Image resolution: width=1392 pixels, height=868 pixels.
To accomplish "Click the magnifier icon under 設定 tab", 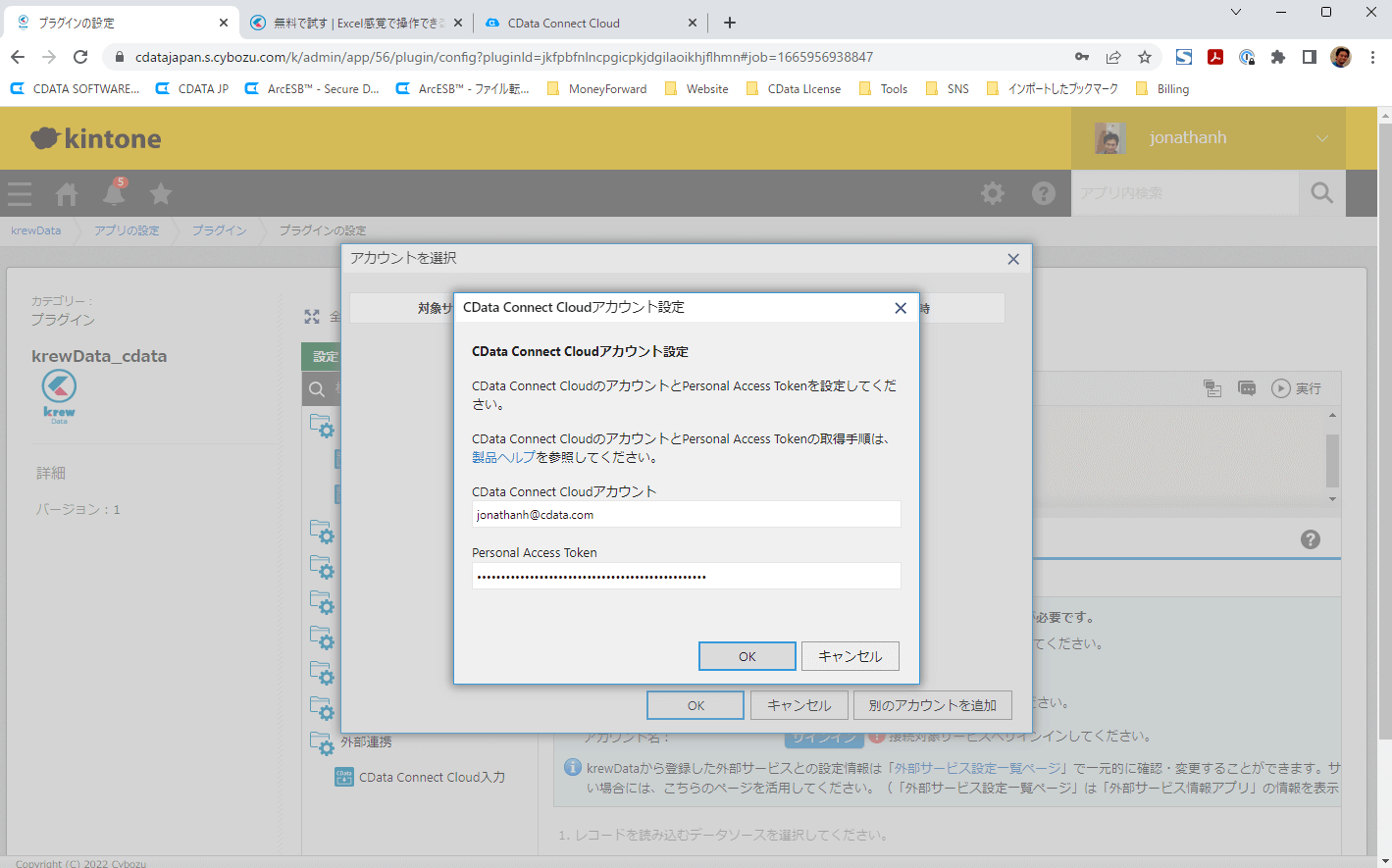I will point(317,389).
